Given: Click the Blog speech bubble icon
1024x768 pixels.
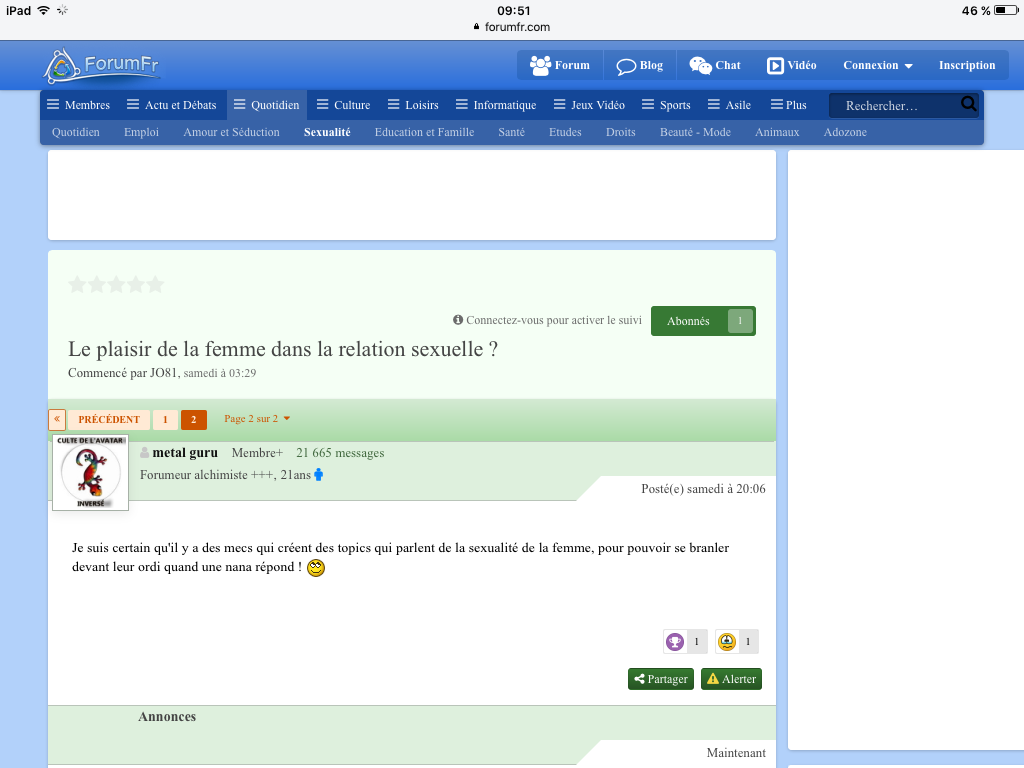Looking at the screenshot, I should point(626,66).
